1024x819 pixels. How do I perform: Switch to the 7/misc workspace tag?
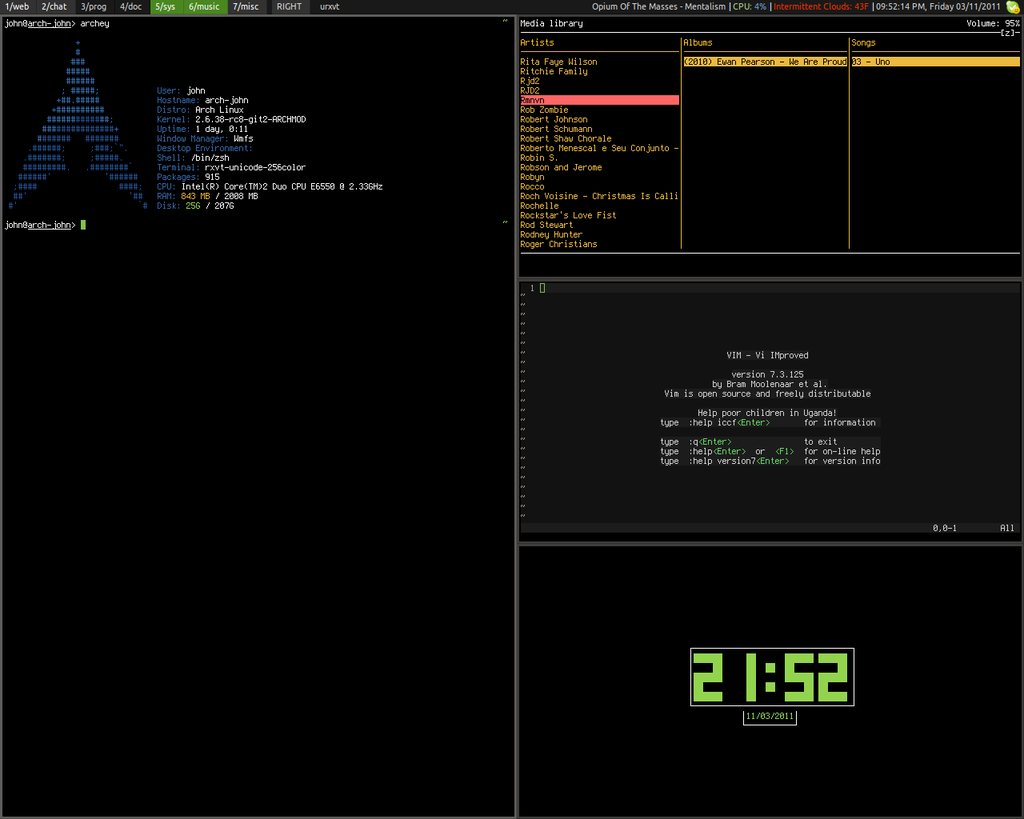pyautogui.click(x=246, y=7)
